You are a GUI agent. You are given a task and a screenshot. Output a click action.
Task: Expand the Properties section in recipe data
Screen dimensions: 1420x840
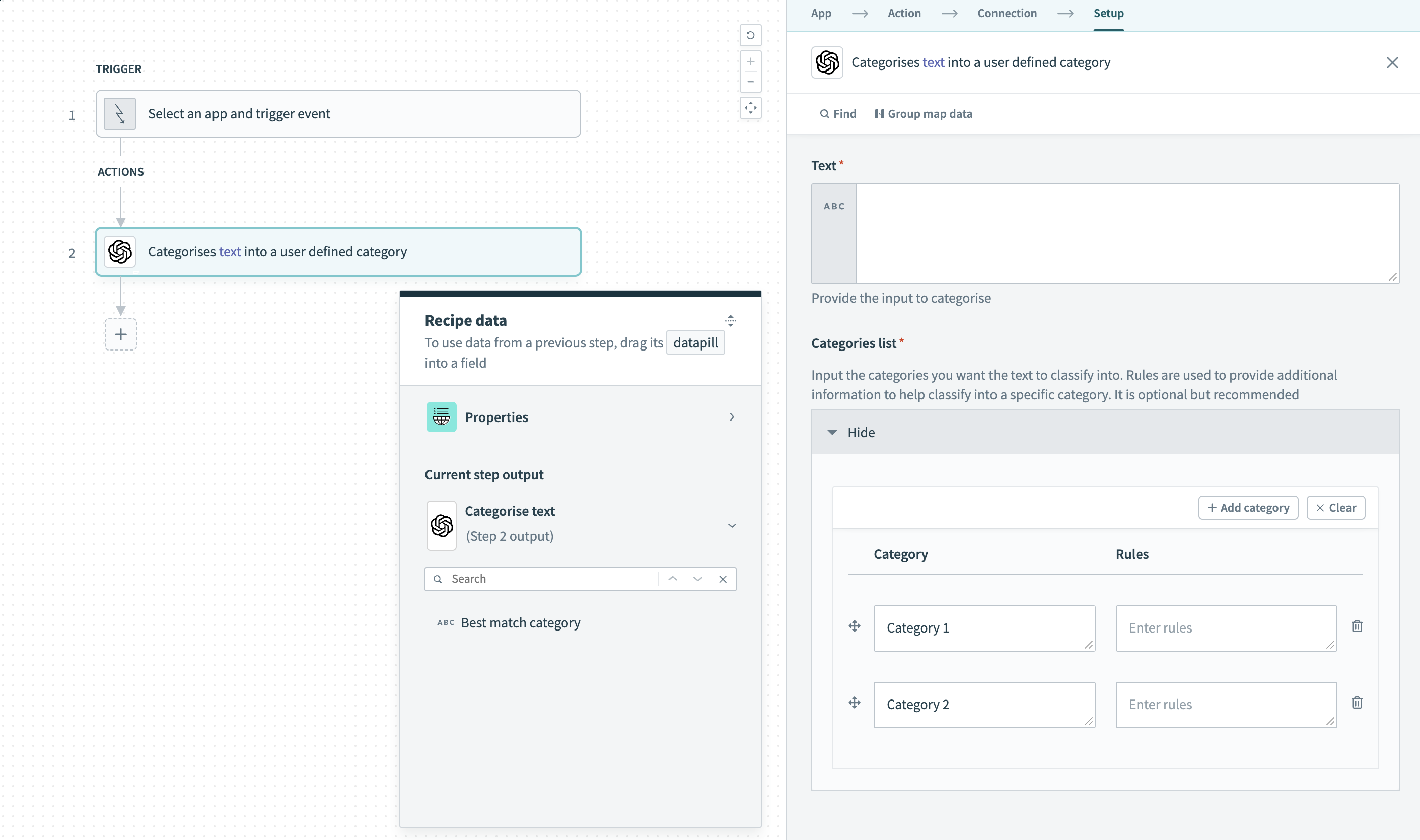pos(732,417)
